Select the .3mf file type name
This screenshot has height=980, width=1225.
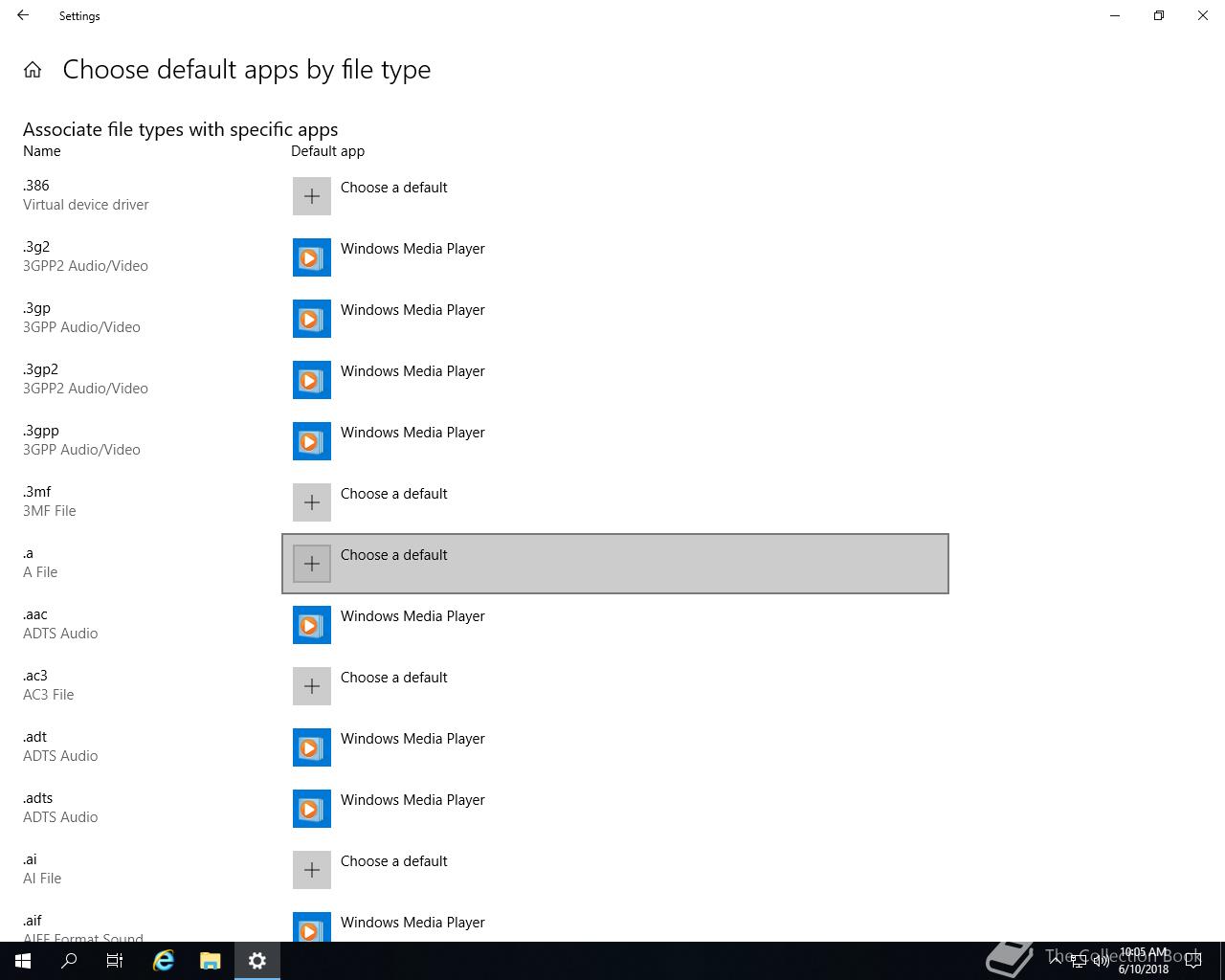pos(37,492)
